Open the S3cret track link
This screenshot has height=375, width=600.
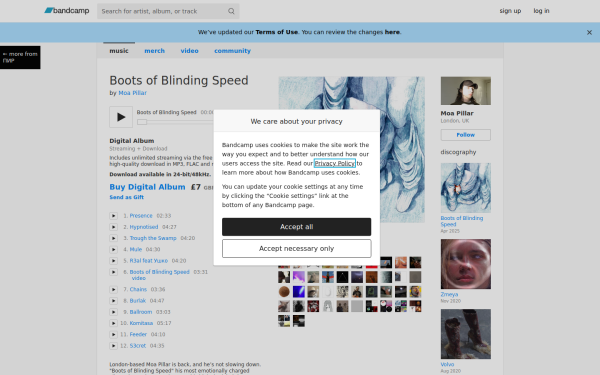(x=138, y=346)
